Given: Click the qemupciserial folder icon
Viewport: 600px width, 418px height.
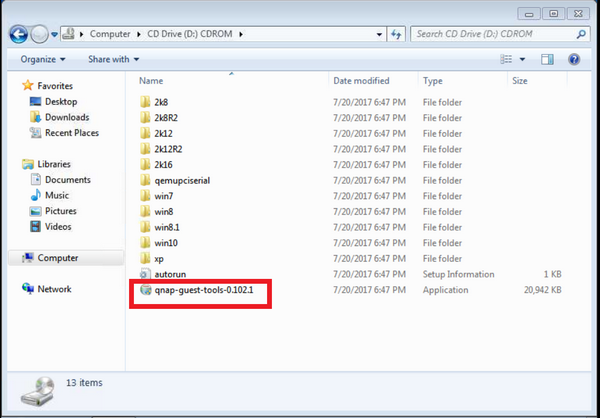Looking at the screenshot, I should click(145, 180).
